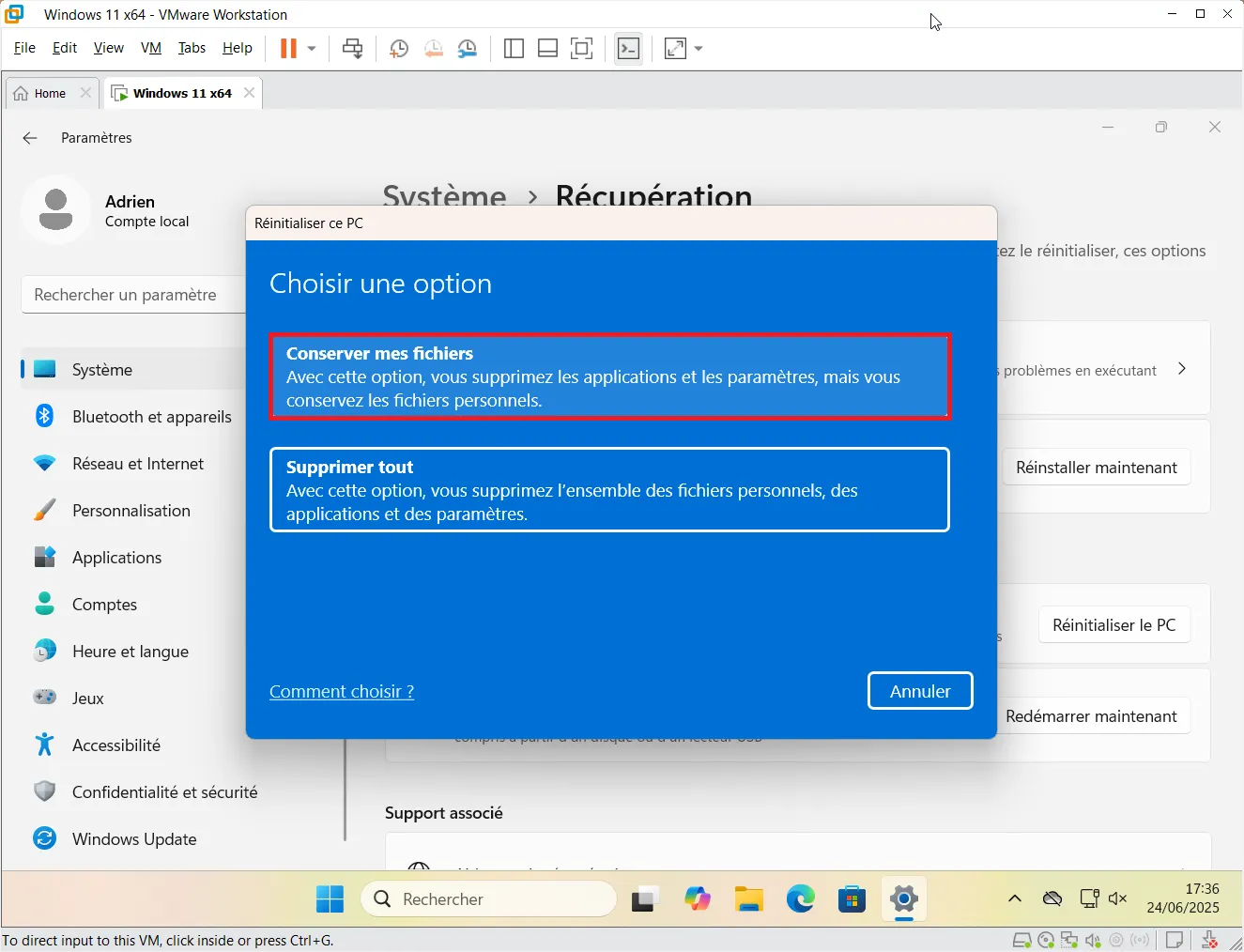The image size is (1244, 952).
Task: Open File Explorer from the taskbar
Action: tap(748, 899)
